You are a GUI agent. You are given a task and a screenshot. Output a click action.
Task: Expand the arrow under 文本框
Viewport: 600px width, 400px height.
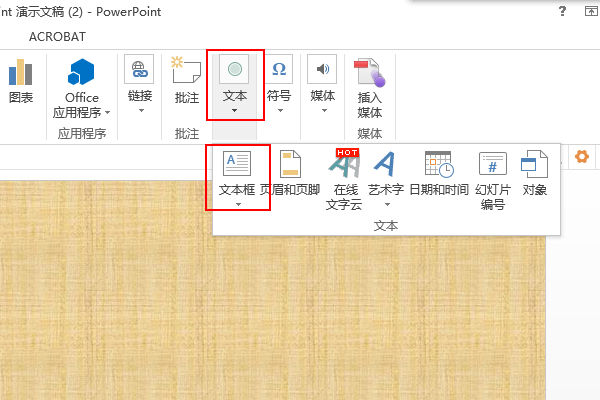[x=238, y=204]
